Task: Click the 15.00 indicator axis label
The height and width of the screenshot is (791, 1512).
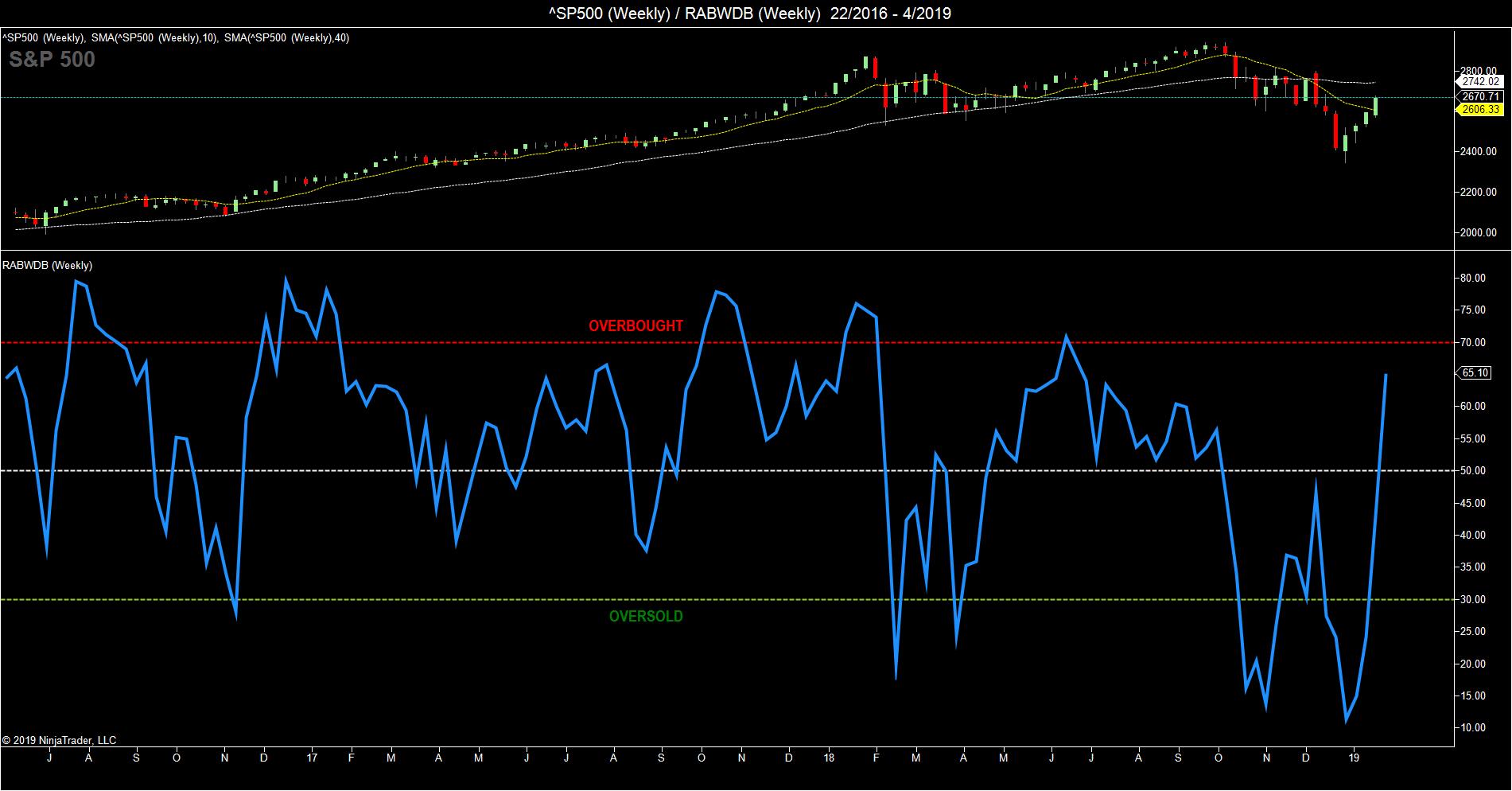Action: point(1474,696)
